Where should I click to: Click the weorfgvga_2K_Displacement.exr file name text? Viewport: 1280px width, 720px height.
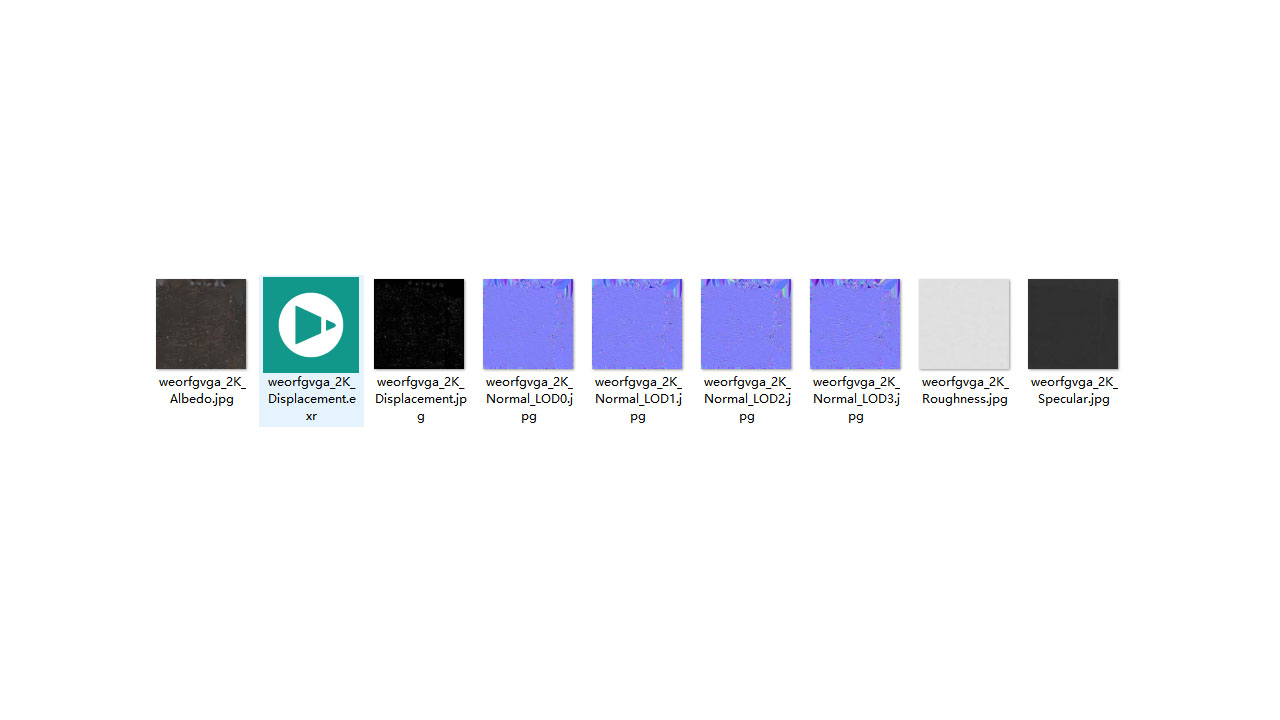pyautogui.click(x=311, y=398)
